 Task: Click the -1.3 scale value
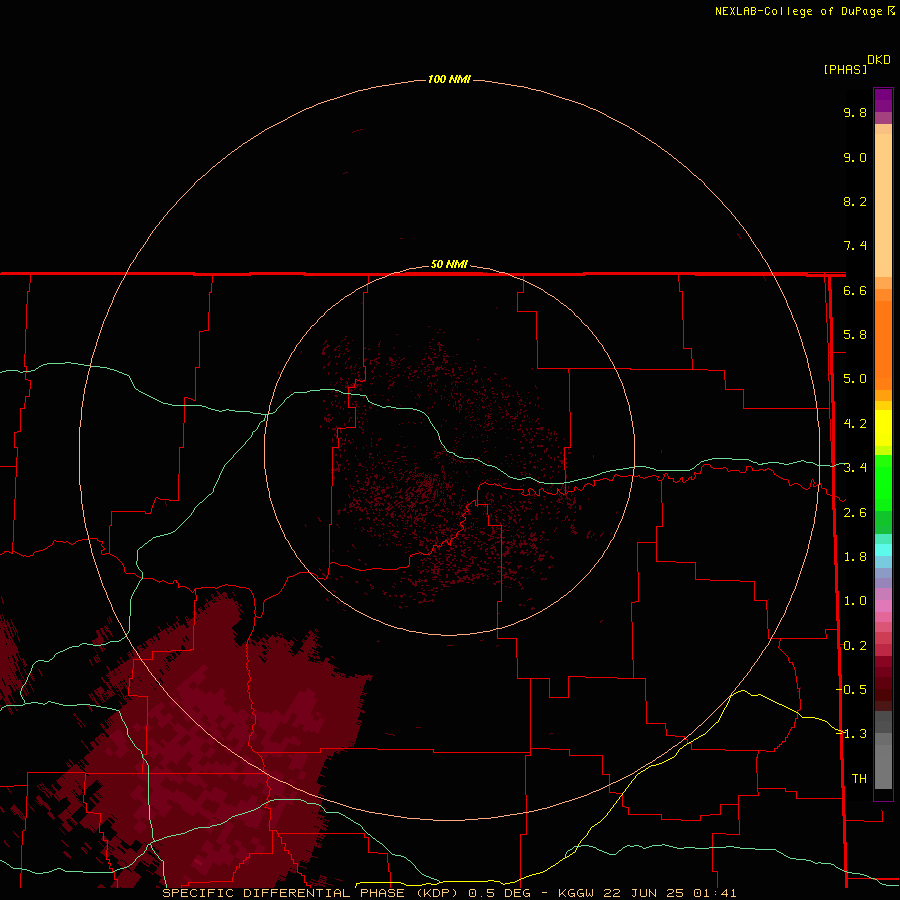tap(852, 734)
